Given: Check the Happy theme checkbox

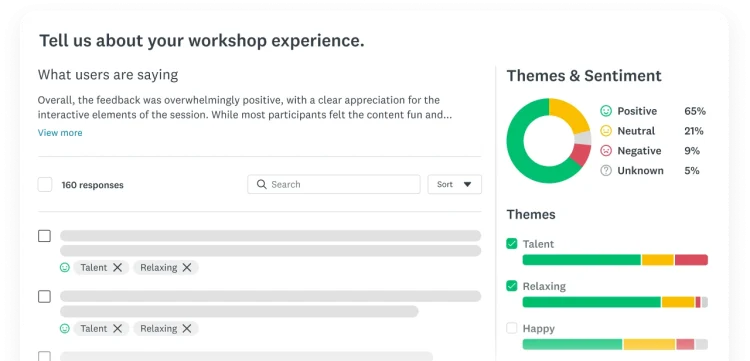Looking at the screenshot, I should [x=512, y=328].
